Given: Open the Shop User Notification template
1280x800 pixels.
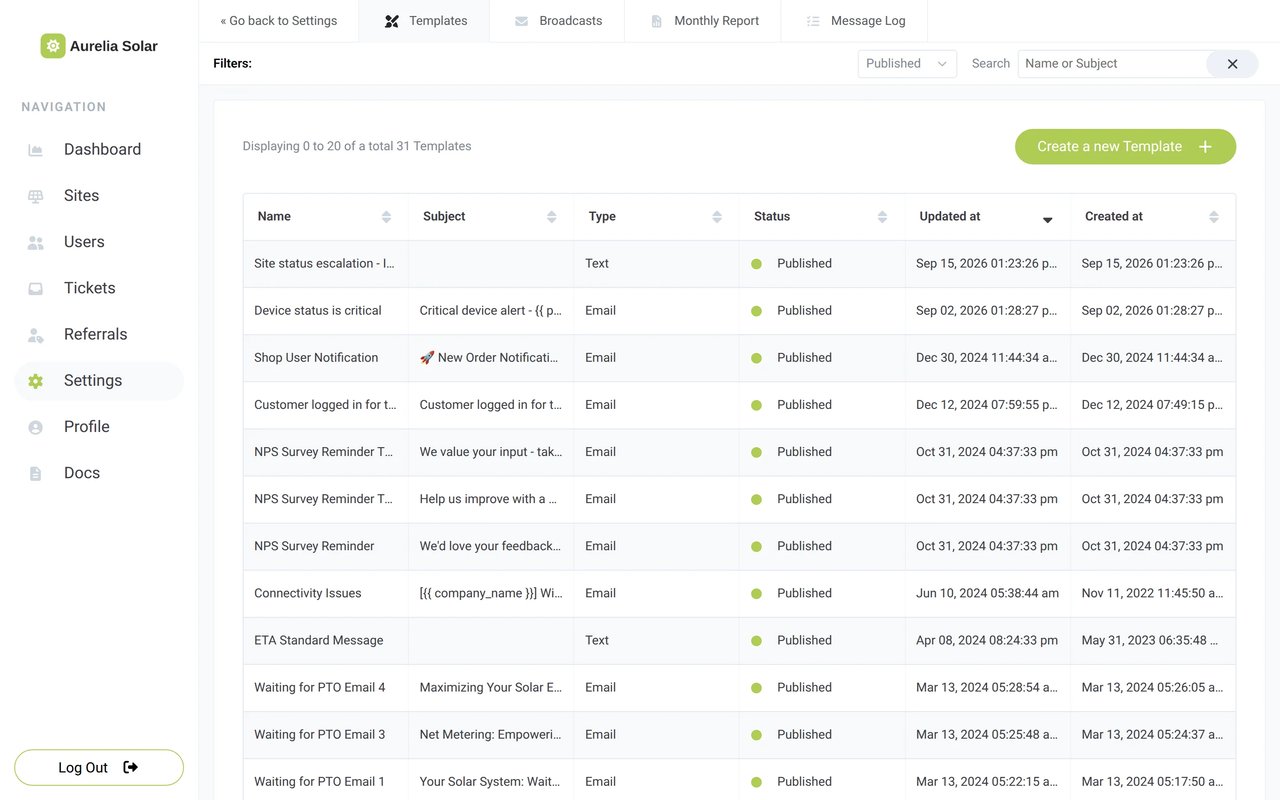Looking at the screenshot, I should (x=739, y=358).
